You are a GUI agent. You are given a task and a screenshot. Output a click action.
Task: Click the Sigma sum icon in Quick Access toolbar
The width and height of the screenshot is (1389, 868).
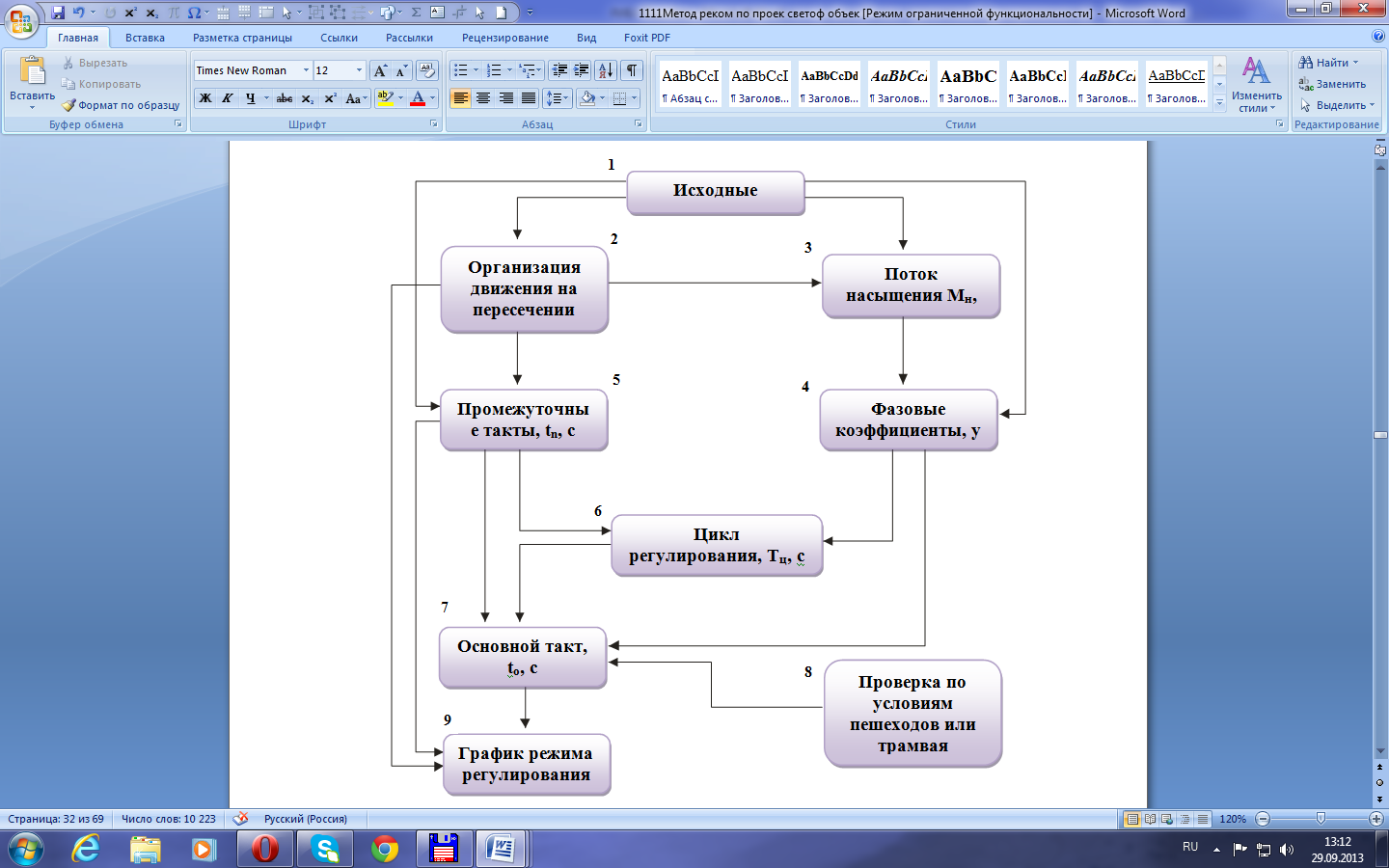[x=416, y=13]
